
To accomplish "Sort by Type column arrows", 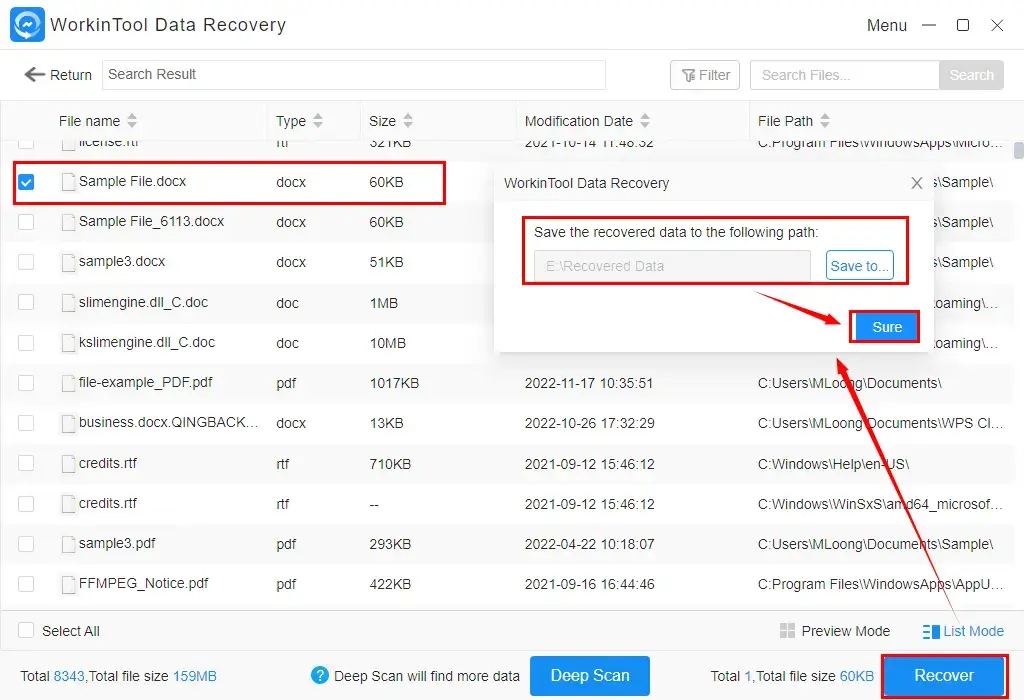I will coord(317,121).
